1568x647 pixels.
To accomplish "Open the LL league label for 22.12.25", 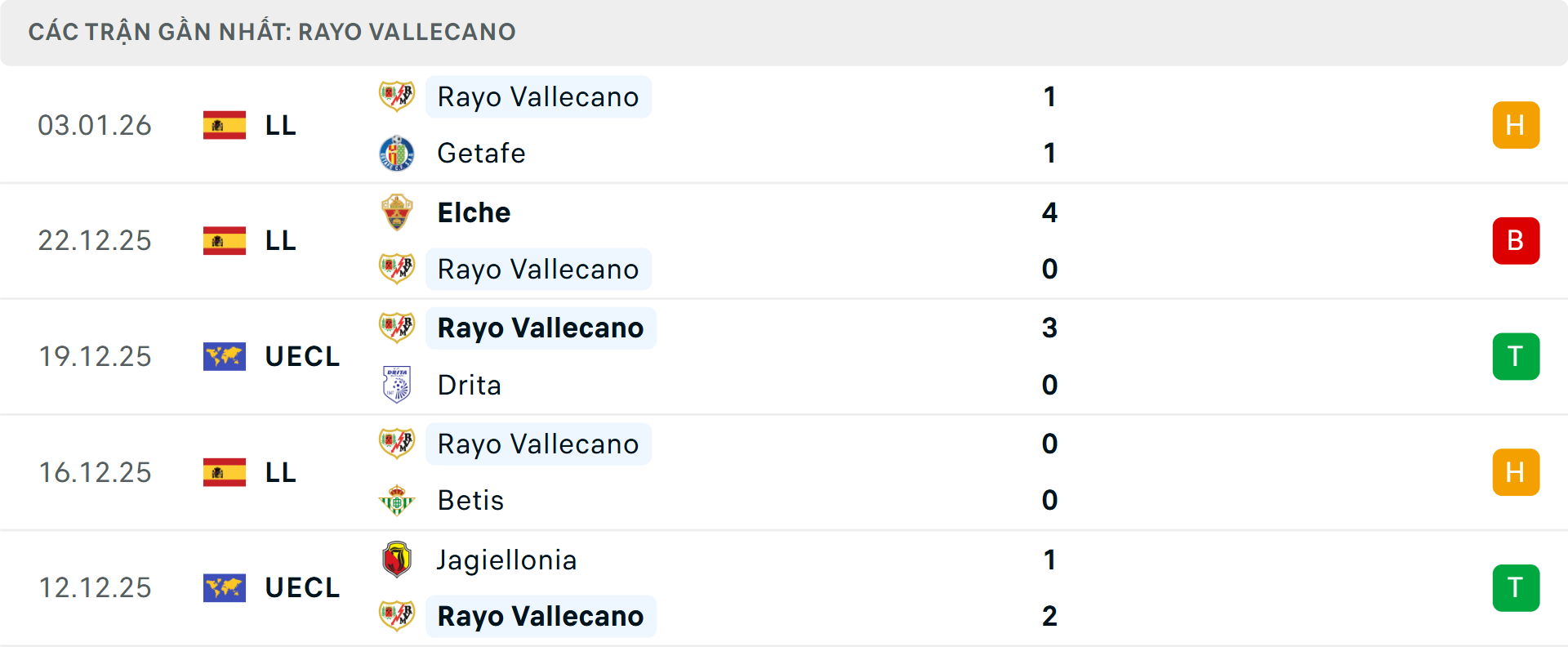I will (280, 240).
